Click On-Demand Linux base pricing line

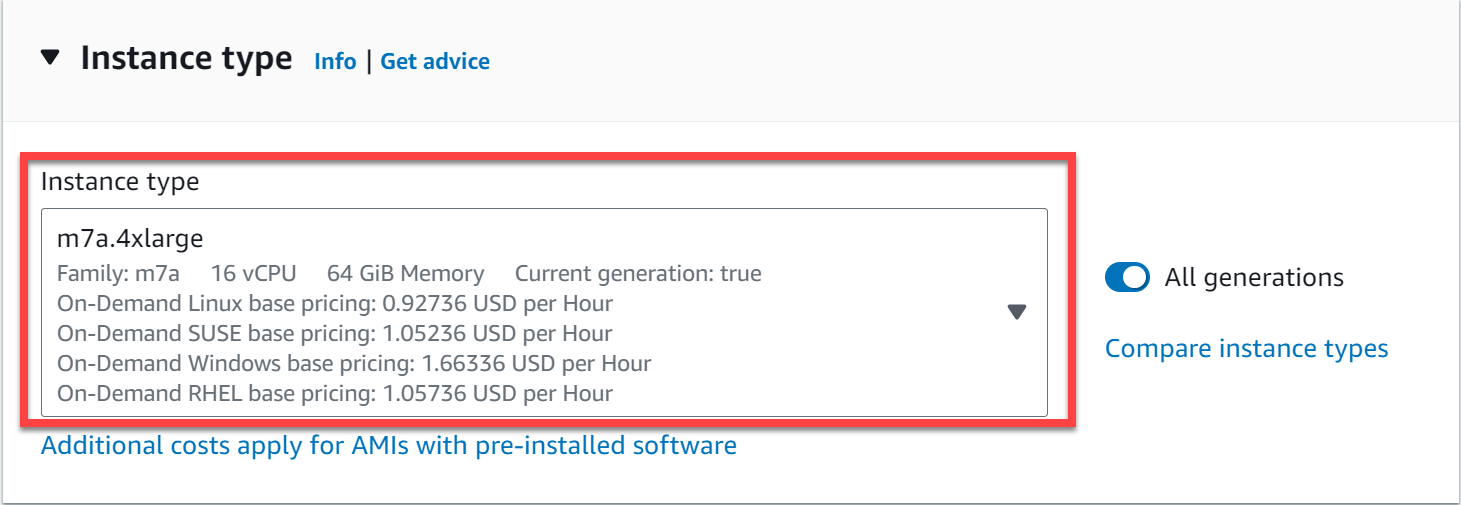point(334,303)
